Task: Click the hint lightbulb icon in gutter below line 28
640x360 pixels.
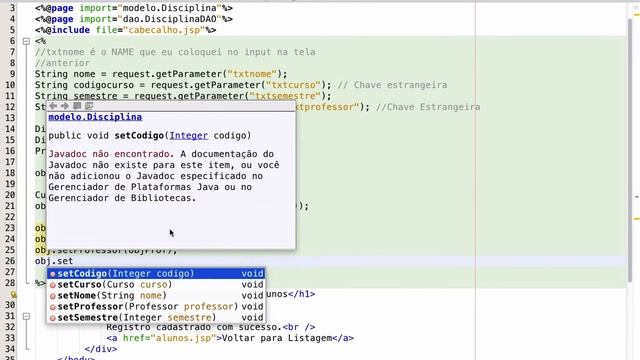Action: point(13,294)
